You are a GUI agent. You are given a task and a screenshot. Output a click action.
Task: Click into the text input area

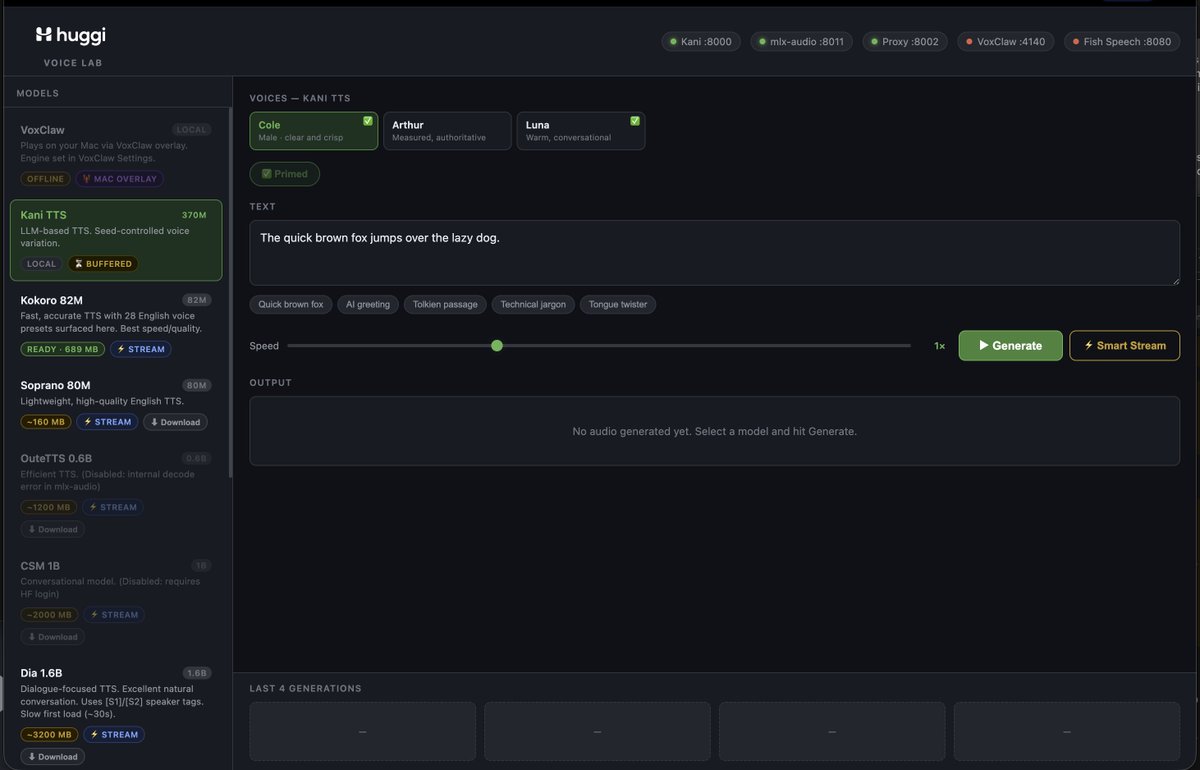pos(714,253)
